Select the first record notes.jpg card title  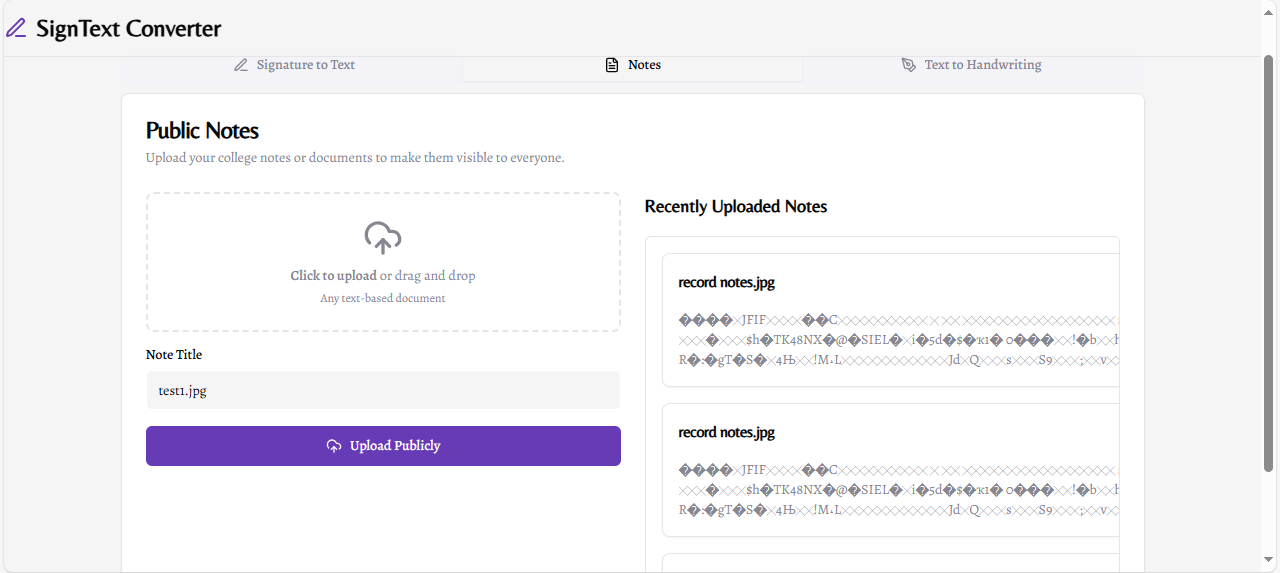[x=727, y=283]
